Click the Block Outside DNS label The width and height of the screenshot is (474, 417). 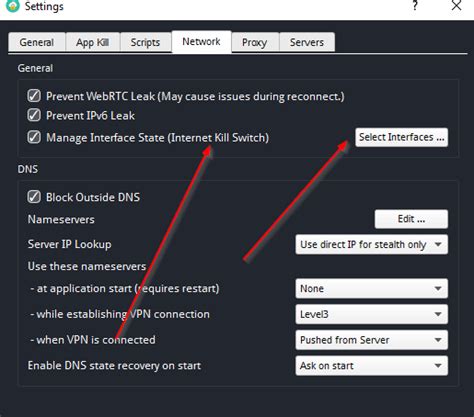(93, 197)
